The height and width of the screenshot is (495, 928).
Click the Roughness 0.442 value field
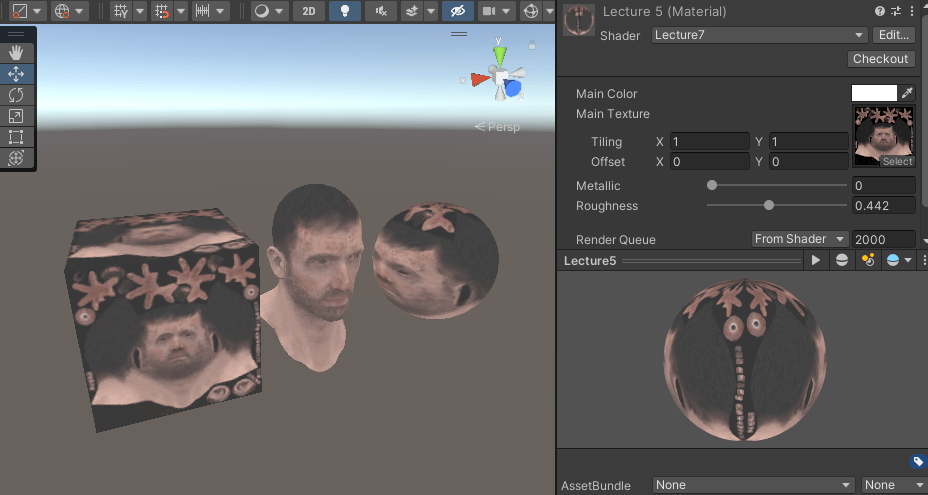pos(884,205)
